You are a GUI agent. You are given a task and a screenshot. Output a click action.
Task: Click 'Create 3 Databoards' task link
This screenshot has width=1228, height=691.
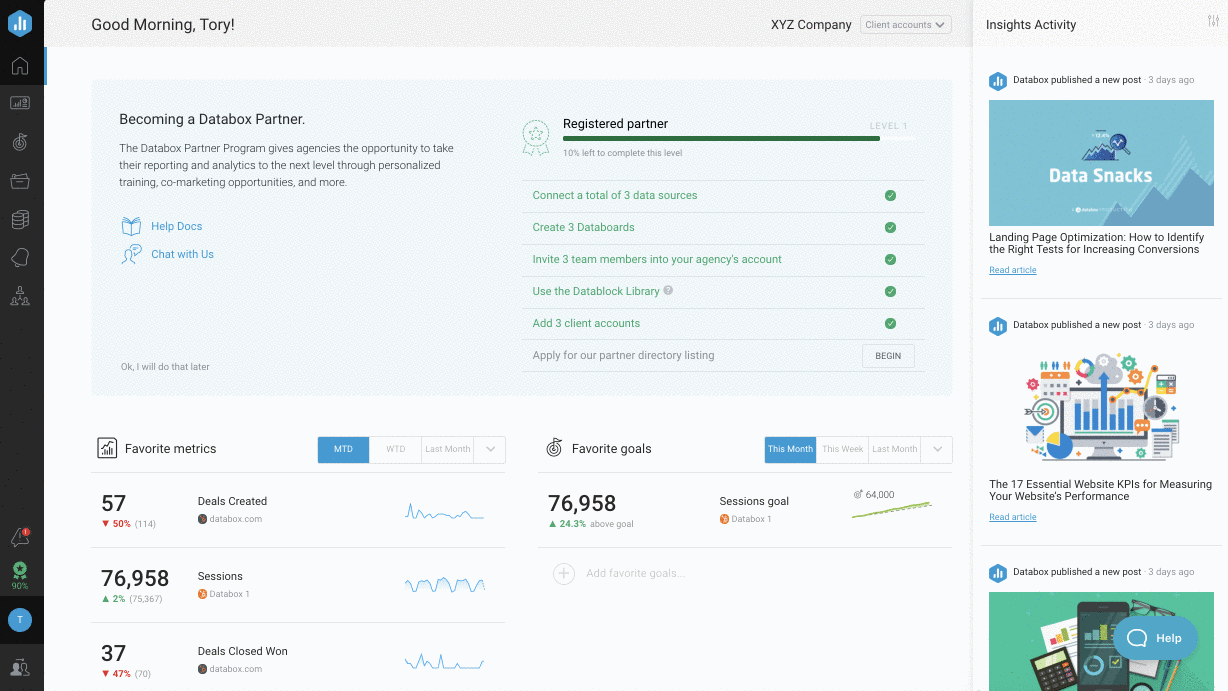tap(583, 228)
